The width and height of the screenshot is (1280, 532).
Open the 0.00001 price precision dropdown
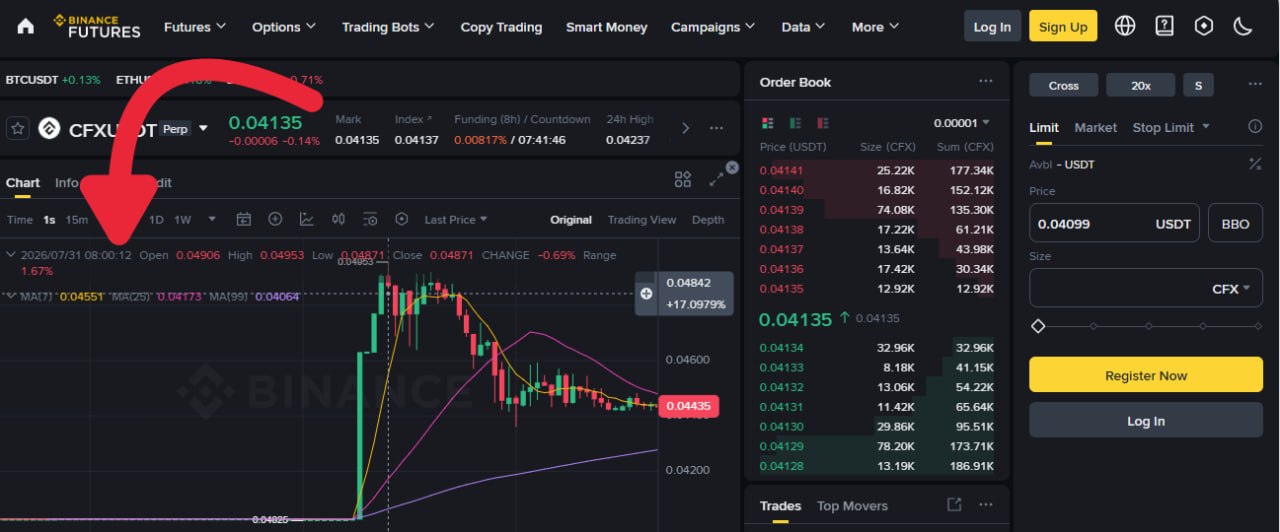click(962, 123)
